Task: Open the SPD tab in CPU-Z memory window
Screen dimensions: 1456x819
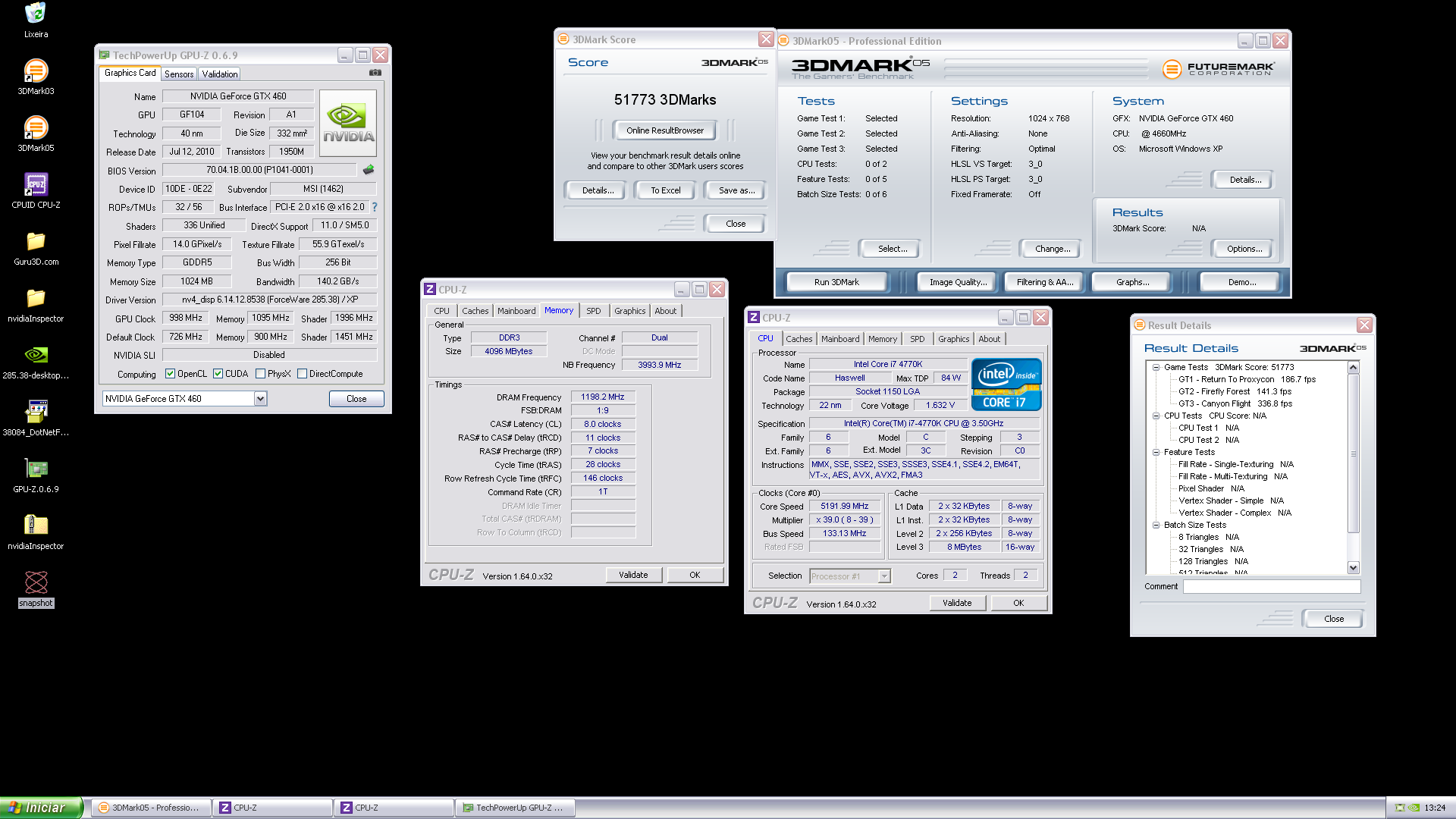Action: click(x=594, y=311)
